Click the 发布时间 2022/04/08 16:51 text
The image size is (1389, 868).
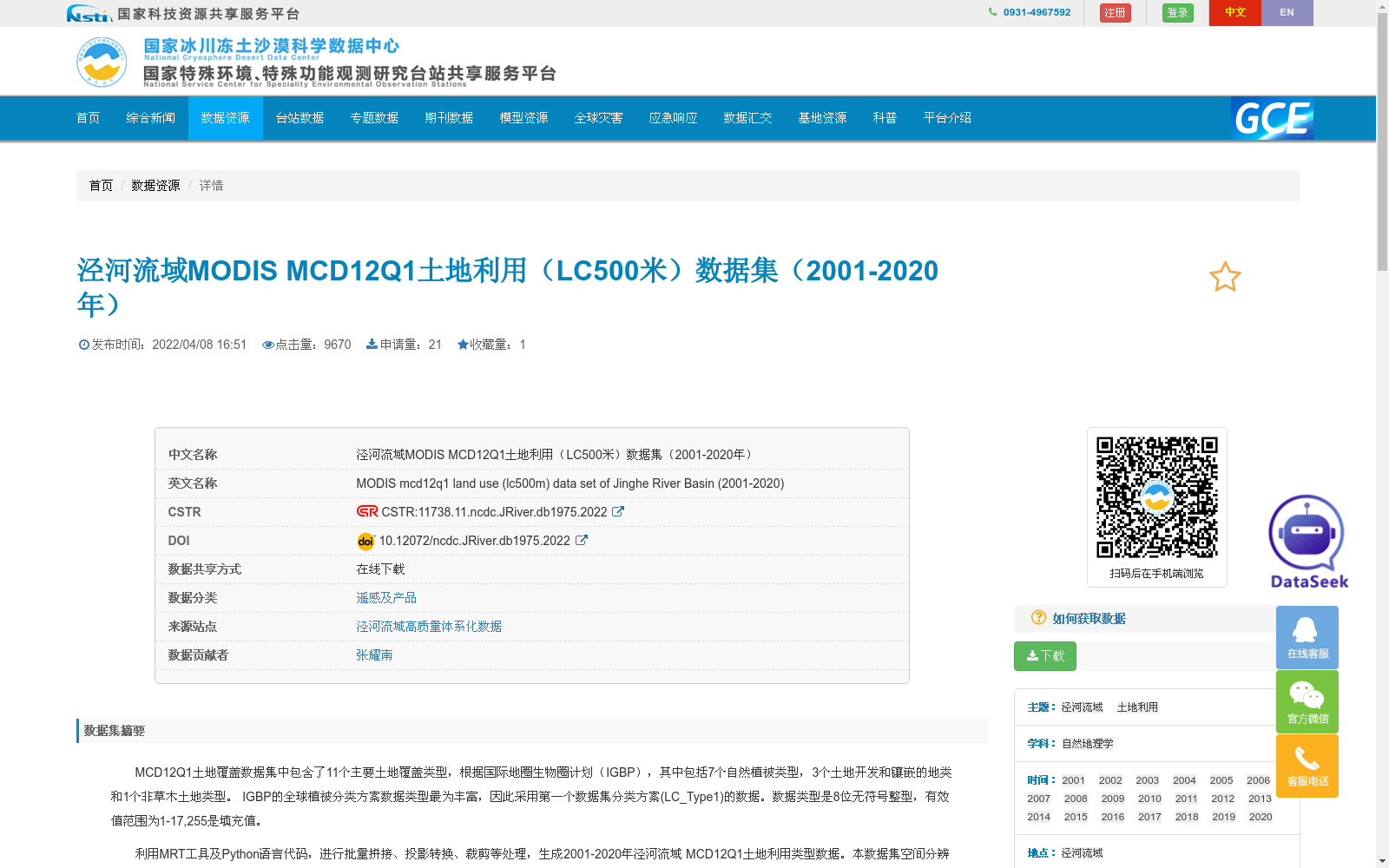coord(162,345)
